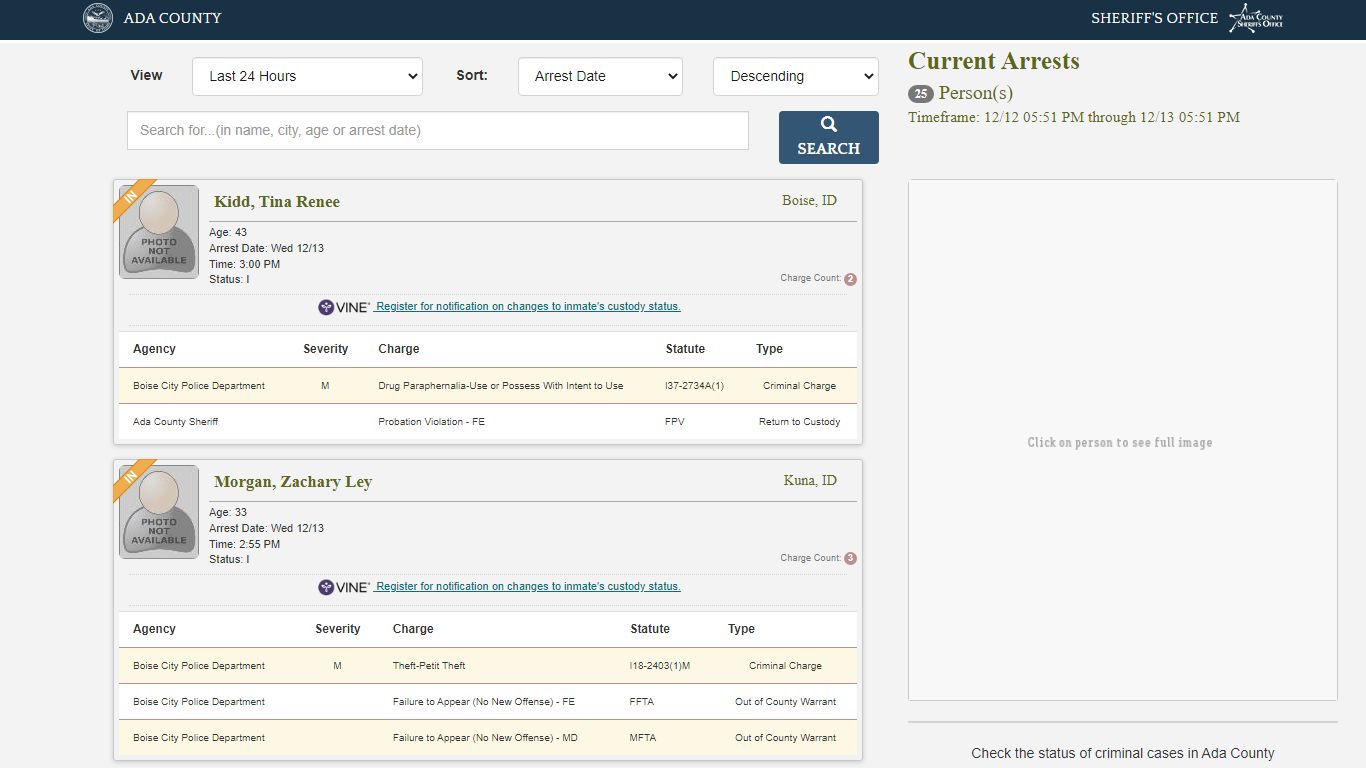Screen dimensions: 1366x768
Task: Click SHERIFF'S OFFICE header text
Action: [x=1154, y=18]
